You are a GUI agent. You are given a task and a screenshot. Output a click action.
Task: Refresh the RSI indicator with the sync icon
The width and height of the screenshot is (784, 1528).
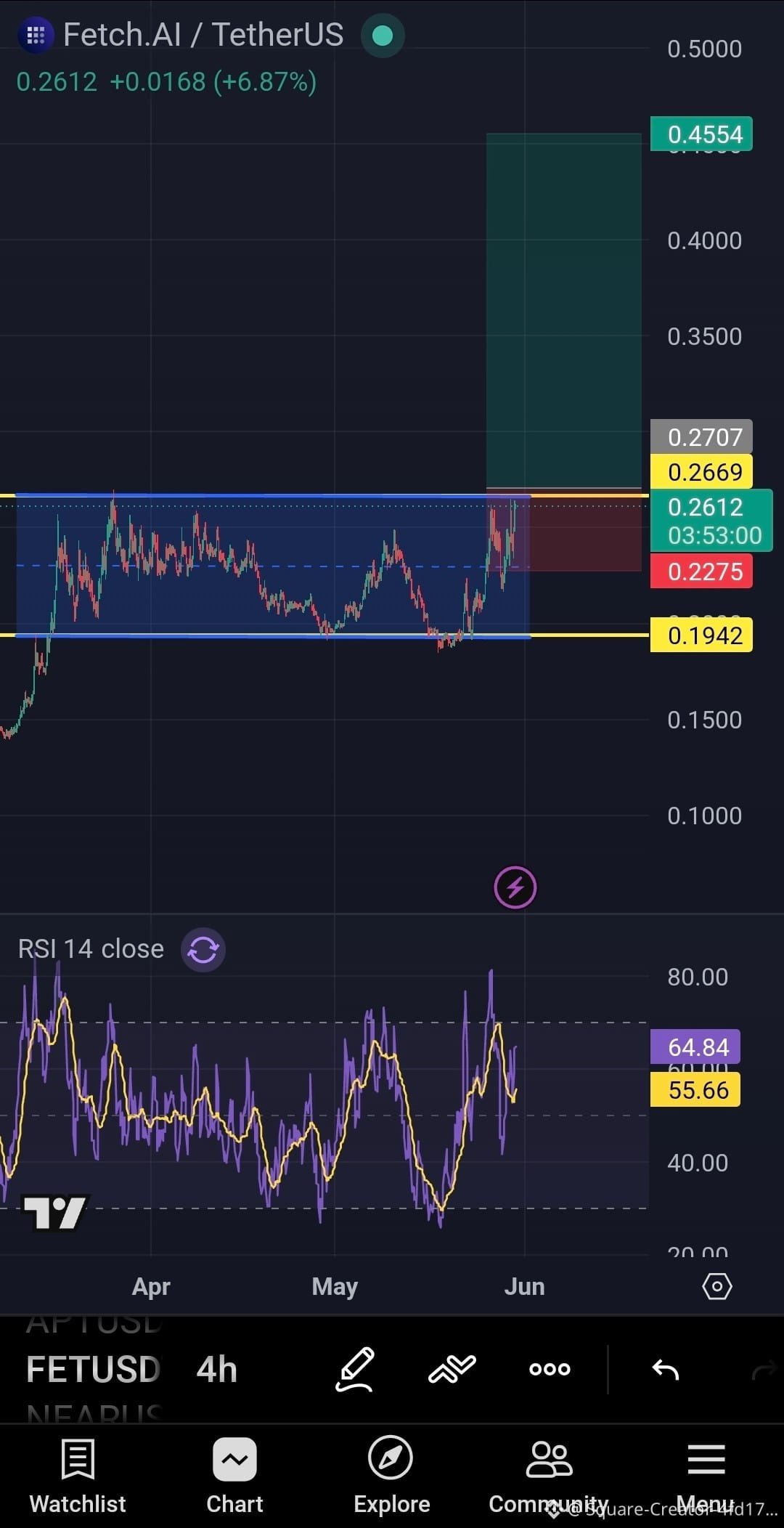(203, 949)
